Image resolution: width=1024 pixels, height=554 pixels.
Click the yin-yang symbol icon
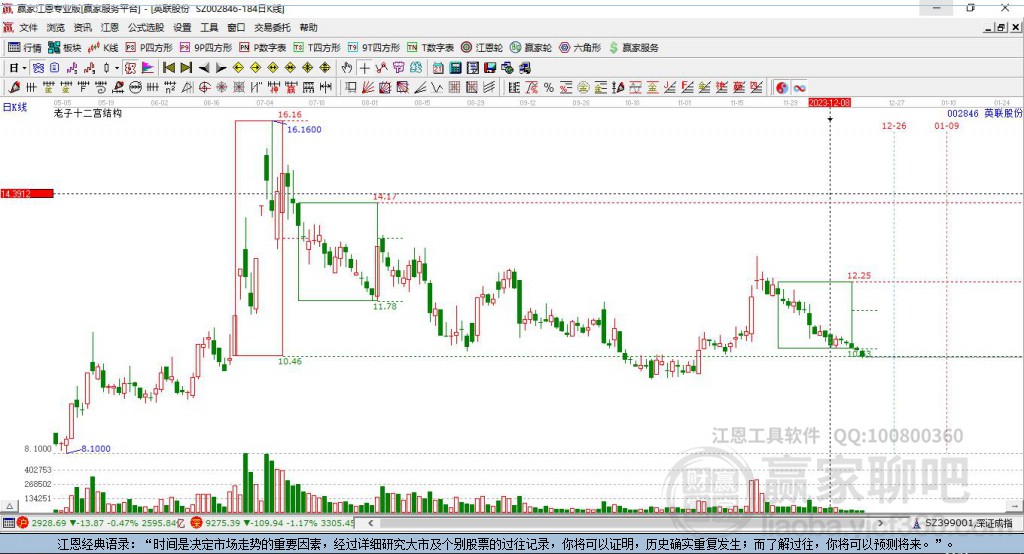782,88
